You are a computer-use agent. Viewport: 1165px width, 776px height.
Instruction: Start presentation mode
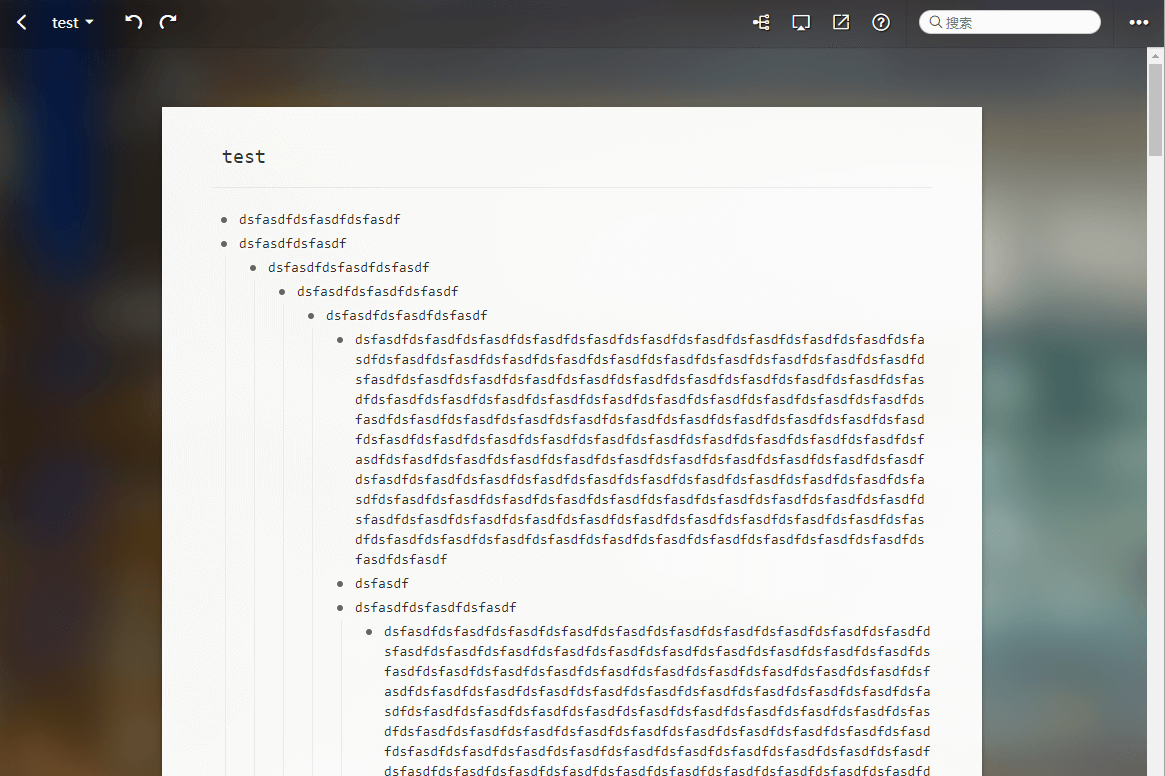pos(800,22)
